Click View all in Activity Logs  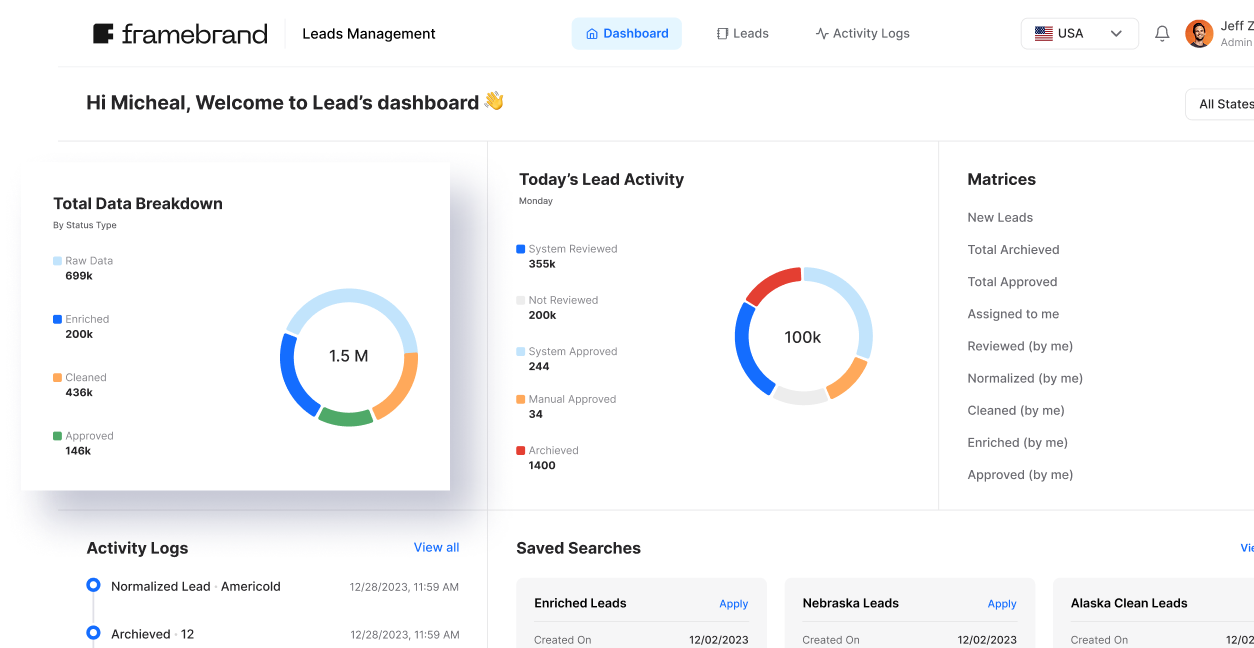coord(436,547)
